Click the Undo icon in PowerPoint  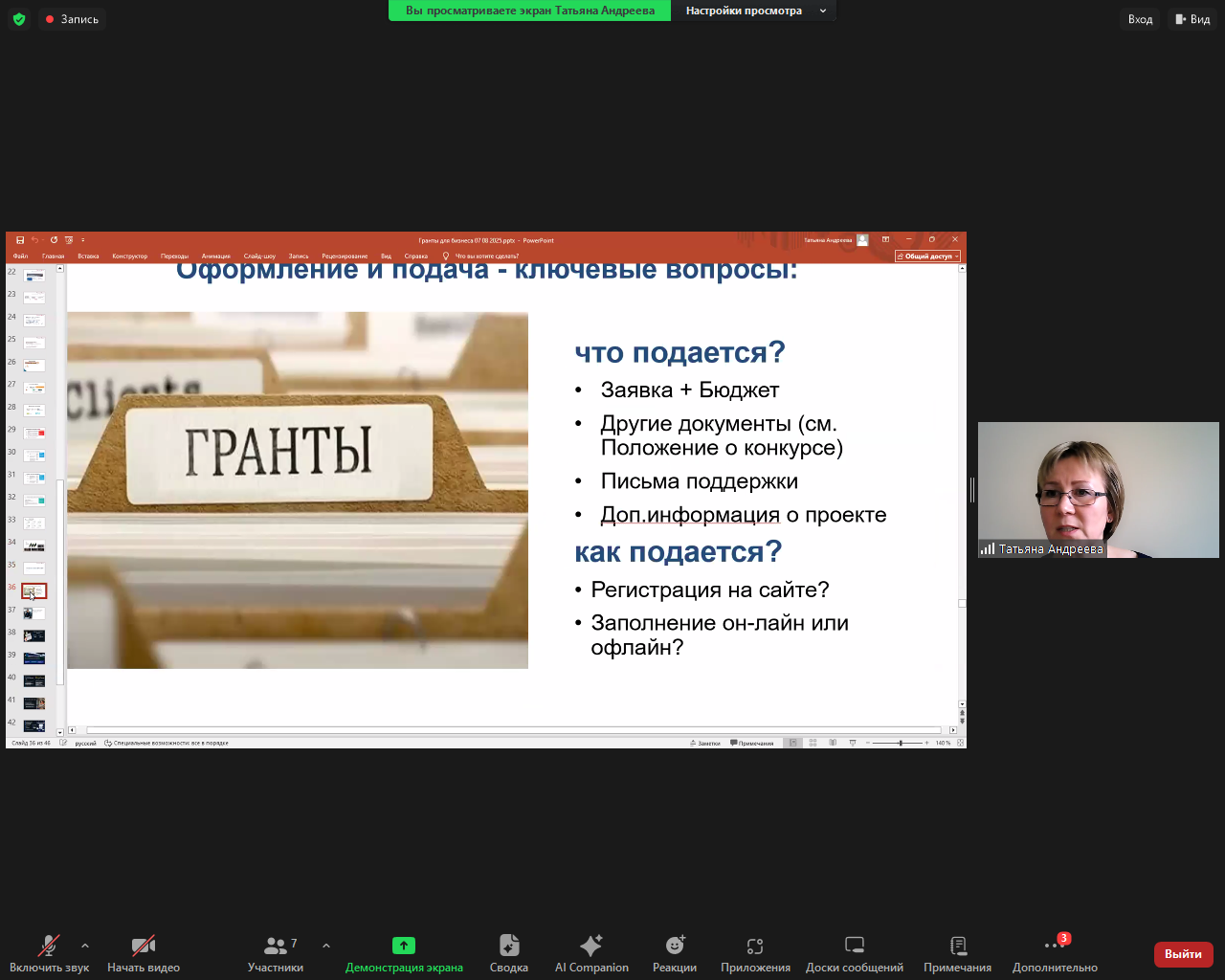click(x=35, y=240)
